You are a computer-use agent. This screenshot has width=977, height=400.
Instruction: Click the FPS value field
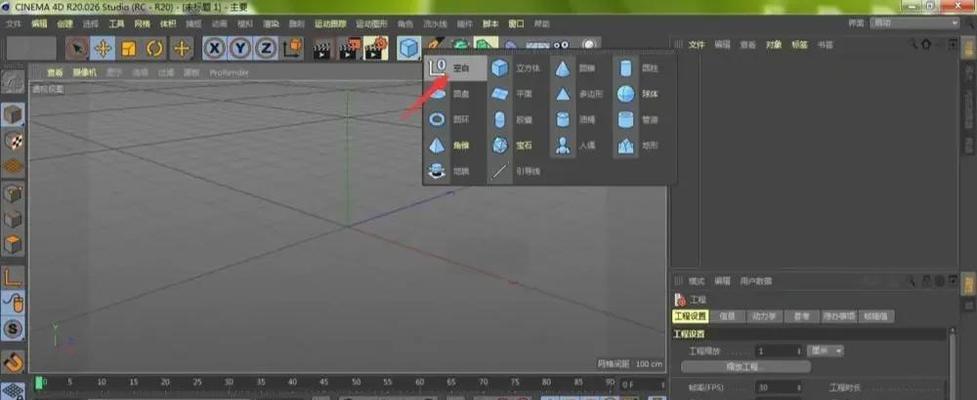point(779,388)
